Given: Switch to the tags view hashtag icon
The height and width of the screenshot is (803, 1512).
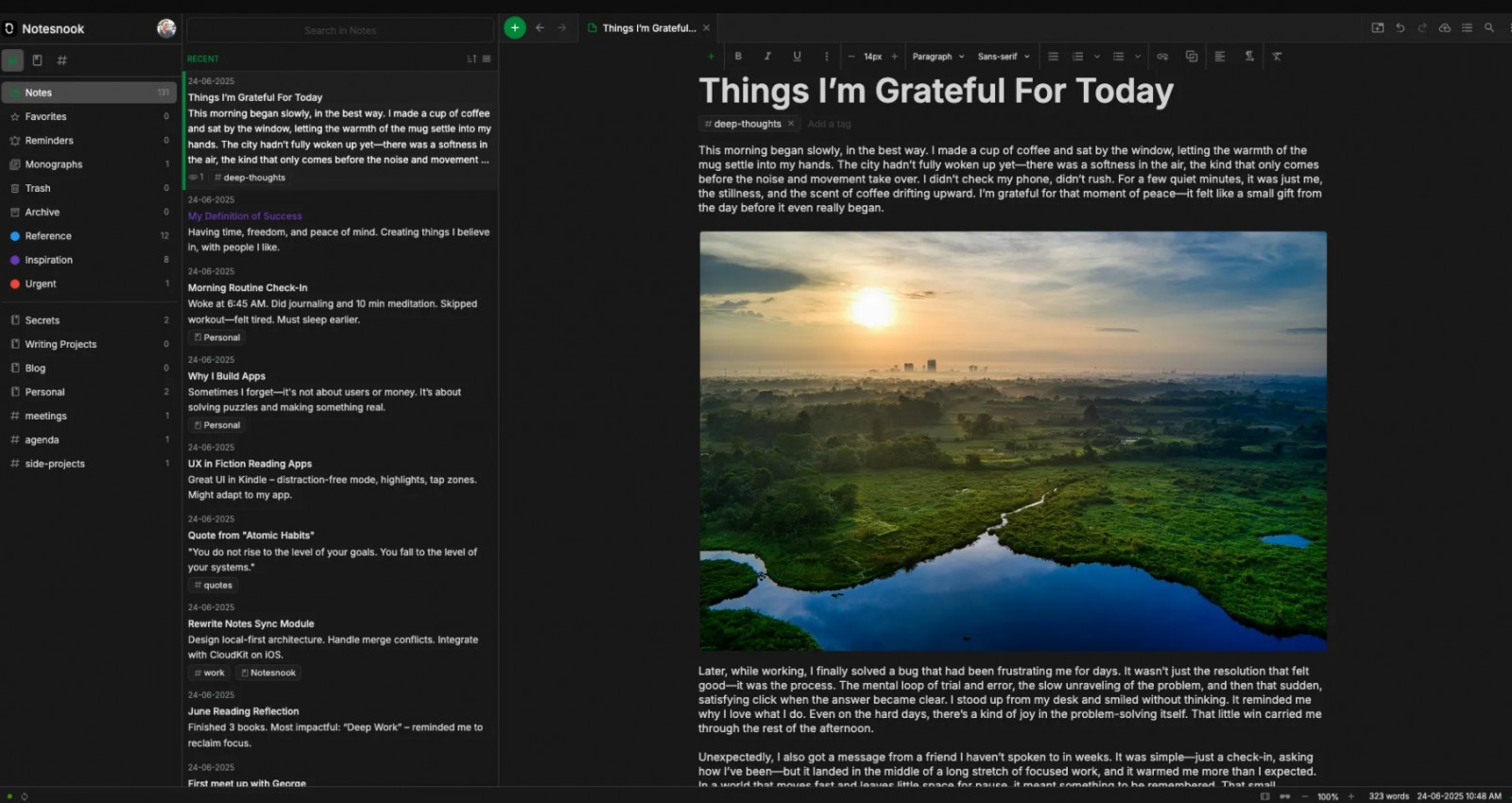Looking at the screenshot, I should click(x=62, y=60).
